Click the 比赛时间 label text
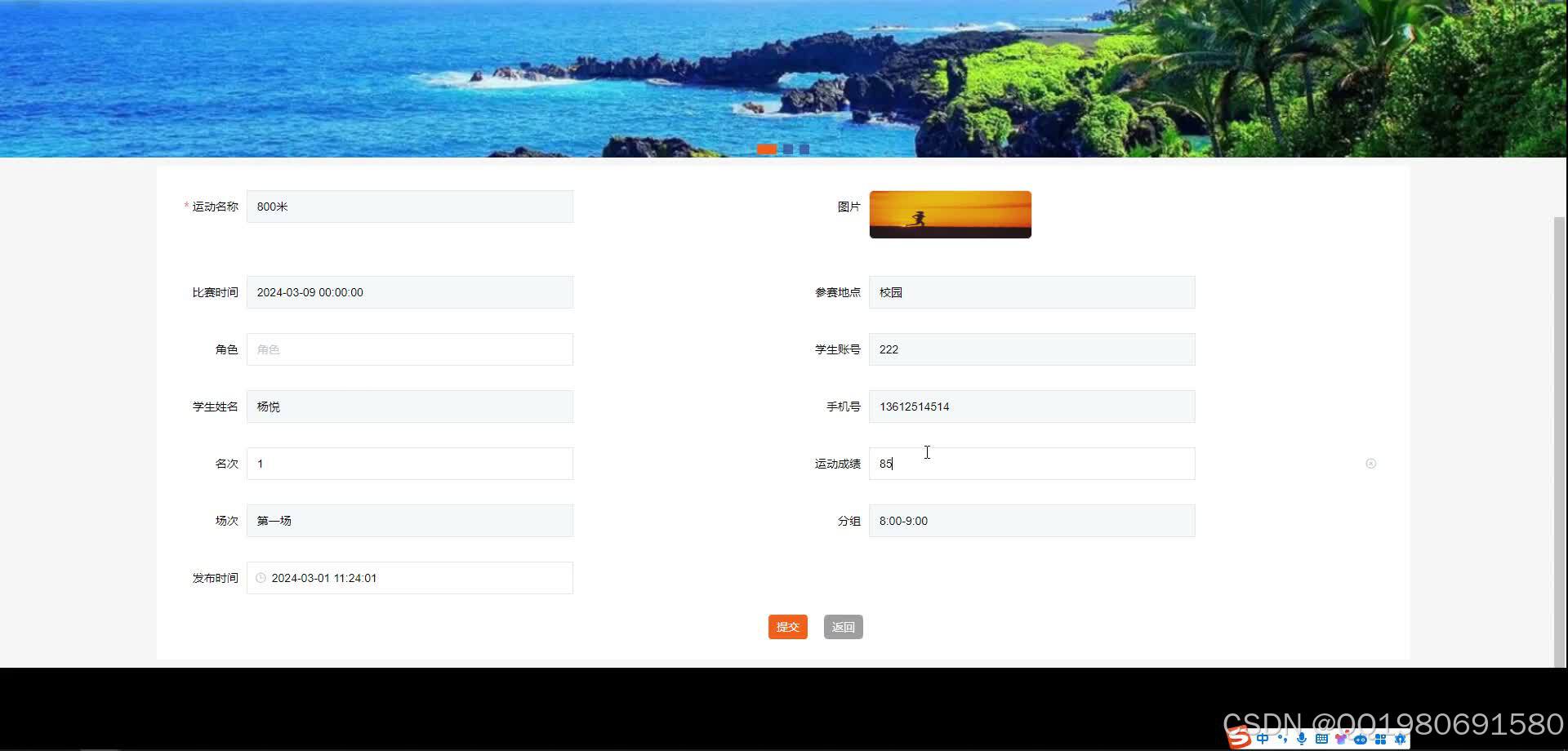Viewport: 1568px width, 751px height. point(216,292)
